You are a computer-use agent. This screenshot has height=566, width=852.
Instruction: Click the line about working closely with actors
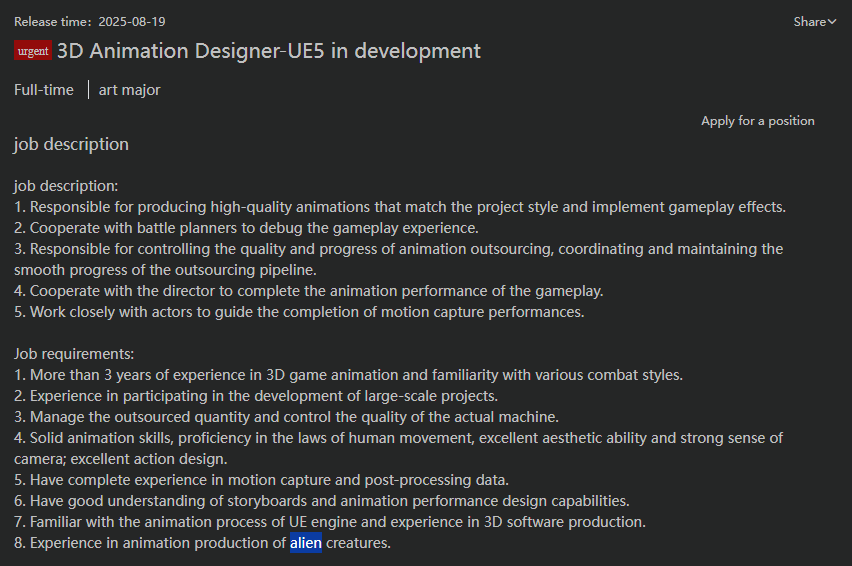click(299, 312)
